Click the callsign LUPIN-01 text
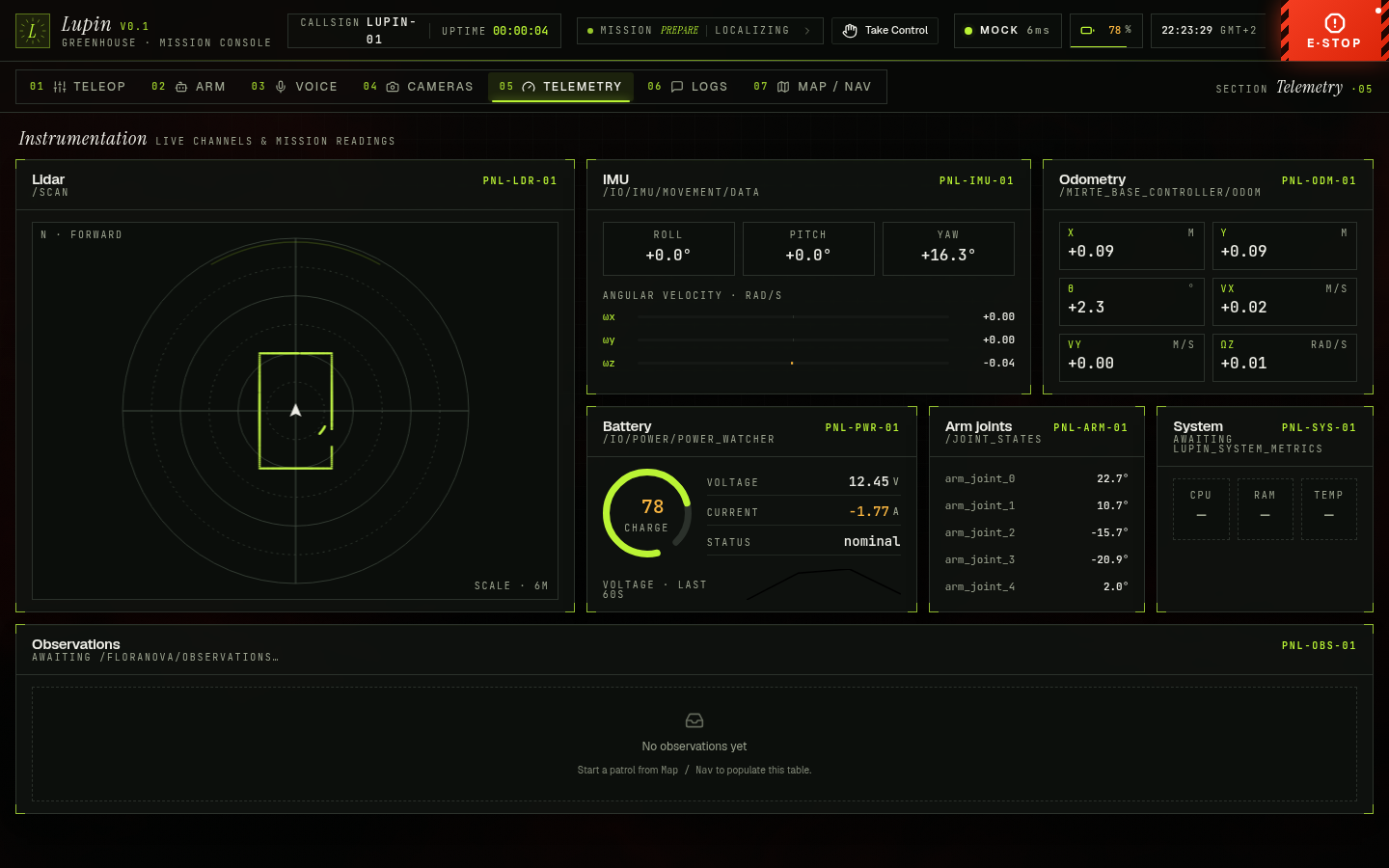The width and height of the screenshot is (1389, 868). click(x=391, y=31)
